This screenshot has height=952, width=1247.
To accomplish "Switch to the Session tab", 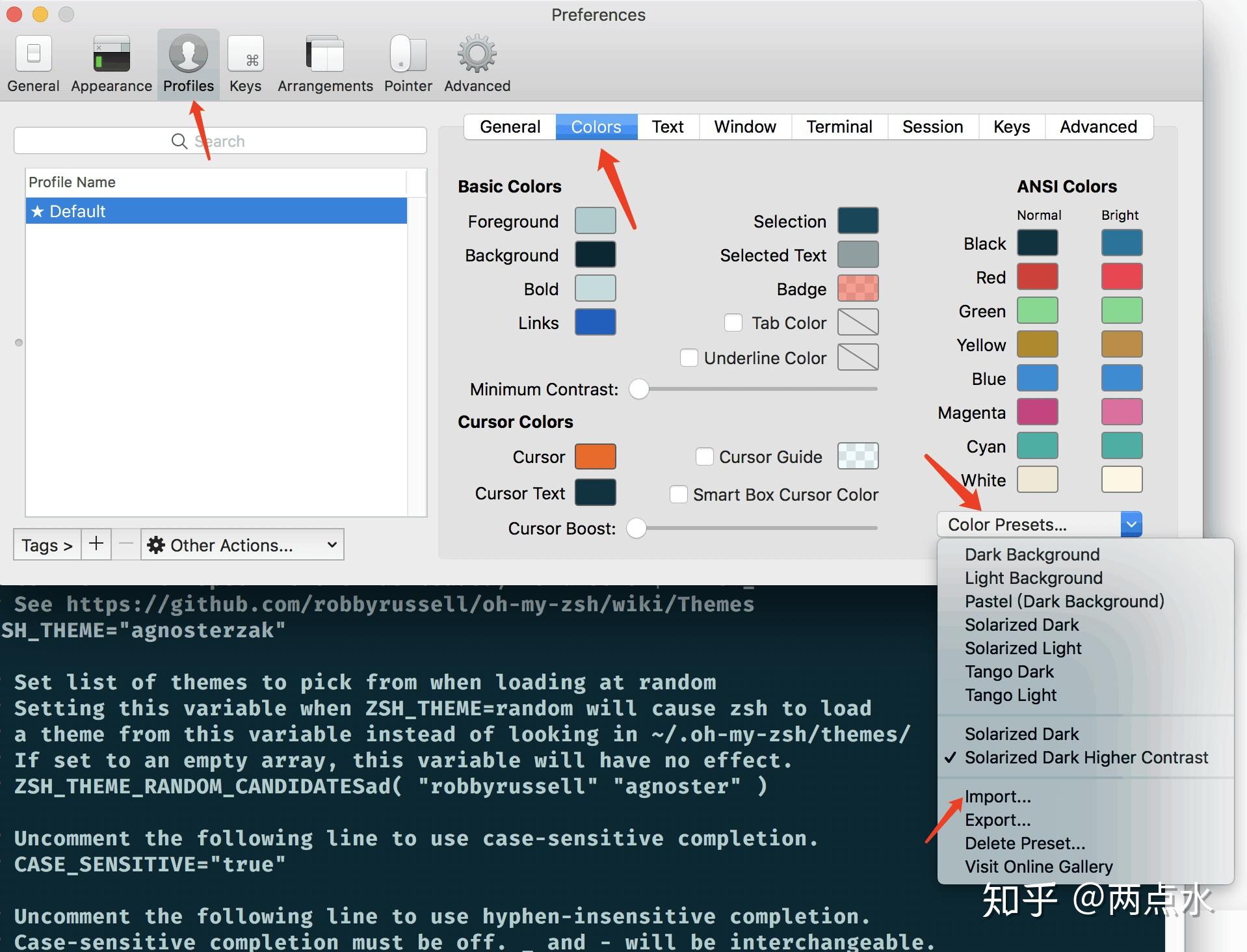I will click(x=932, y=126).
